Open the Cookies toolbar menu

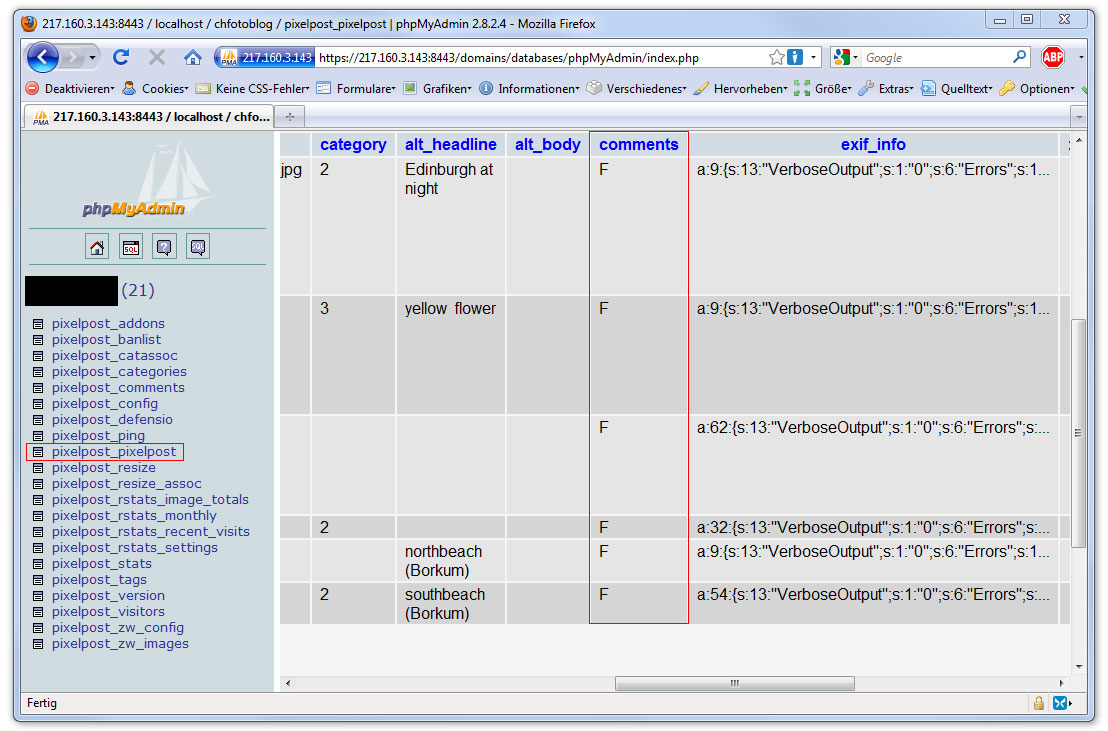coord(155,88)
